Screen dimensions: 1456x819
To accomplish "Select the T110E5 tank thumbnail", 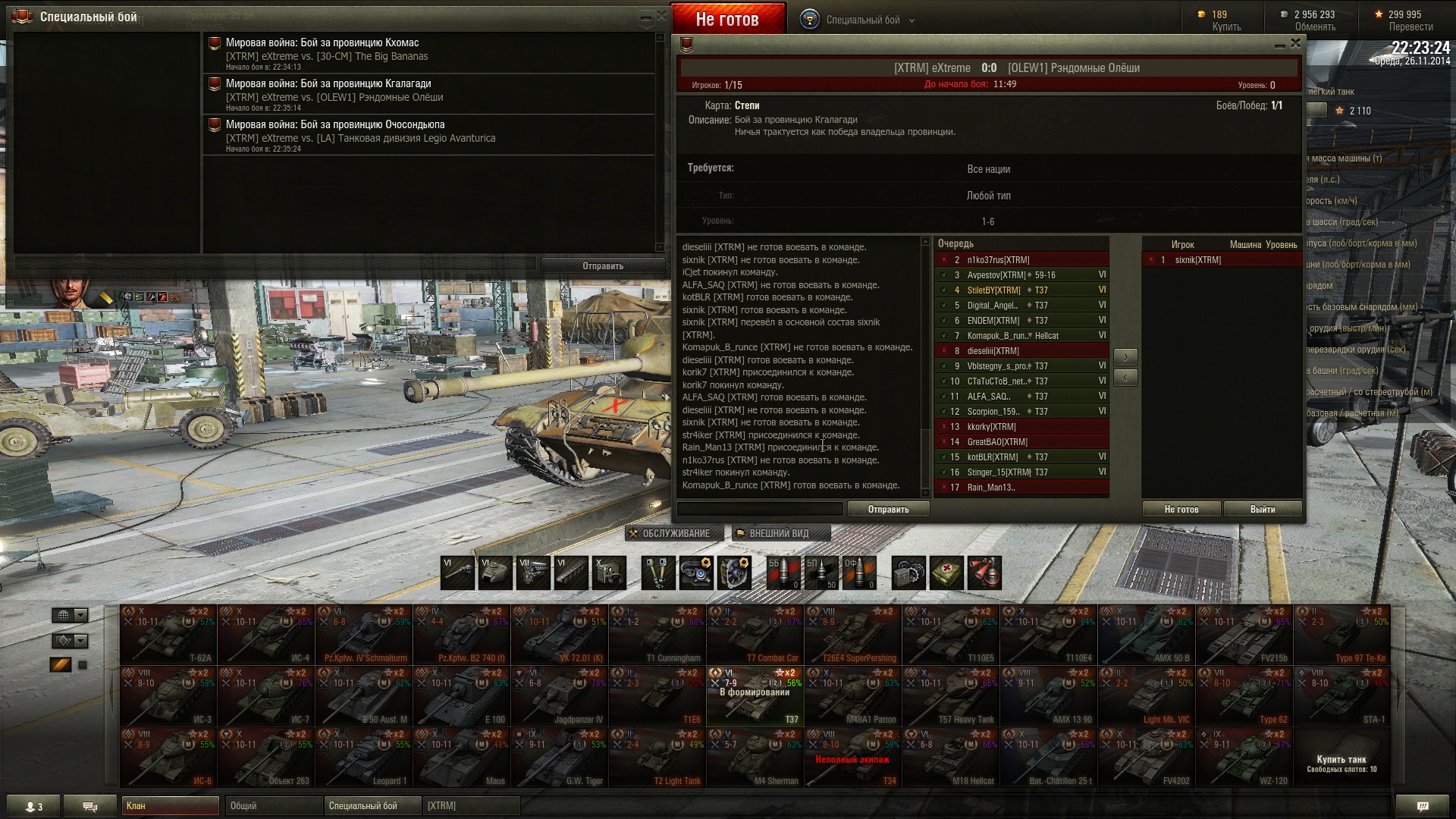I will point(950,635).
